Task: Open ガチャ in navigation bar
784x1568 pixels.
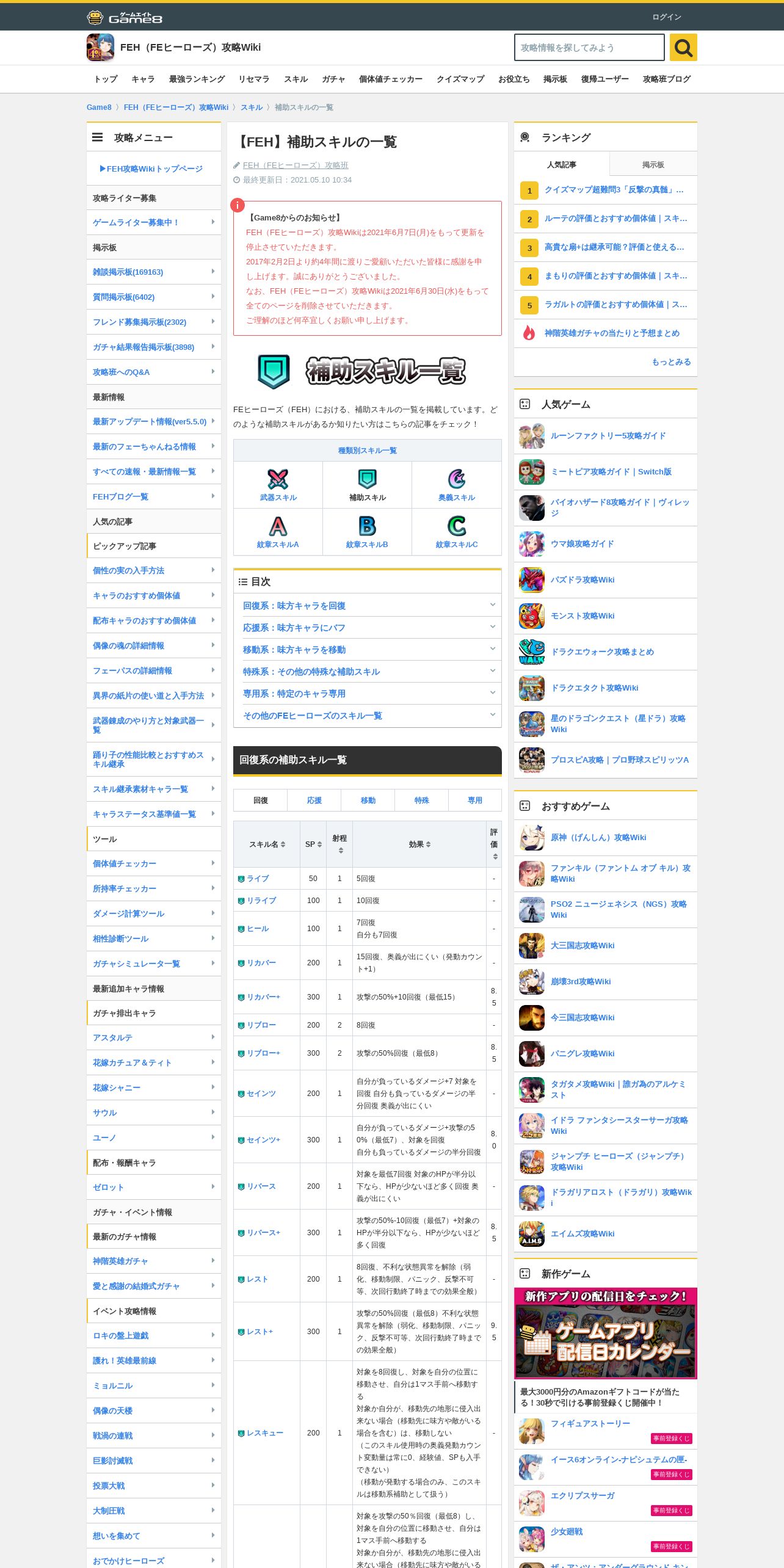Action: coord(333,79)
